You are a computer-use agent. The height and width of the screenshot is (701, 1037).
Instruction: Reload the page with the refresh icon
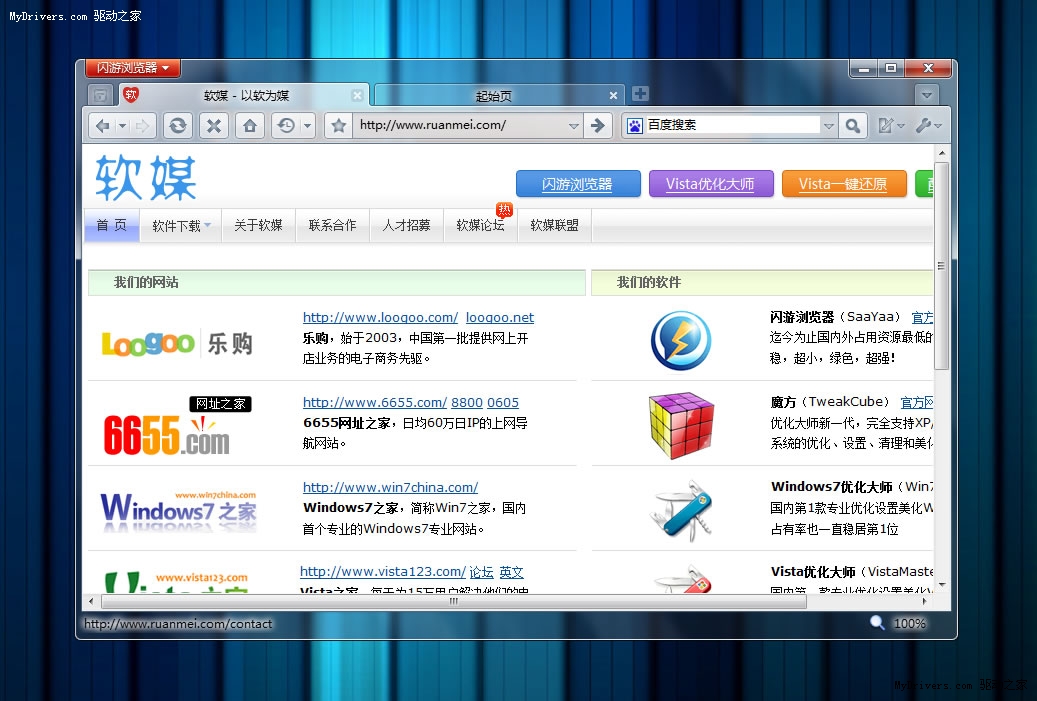pyautogui.click(x=177, y=126)
